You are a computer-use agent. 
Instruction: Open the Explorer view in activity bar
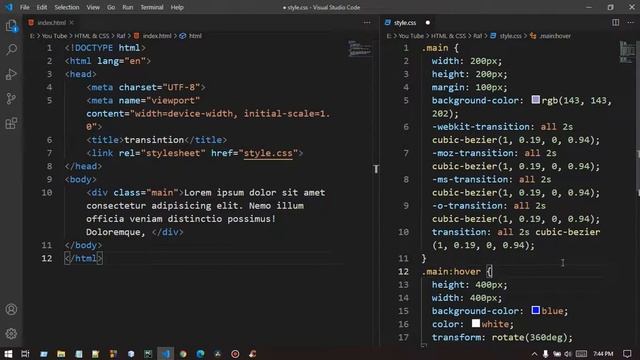pos(11,26)
